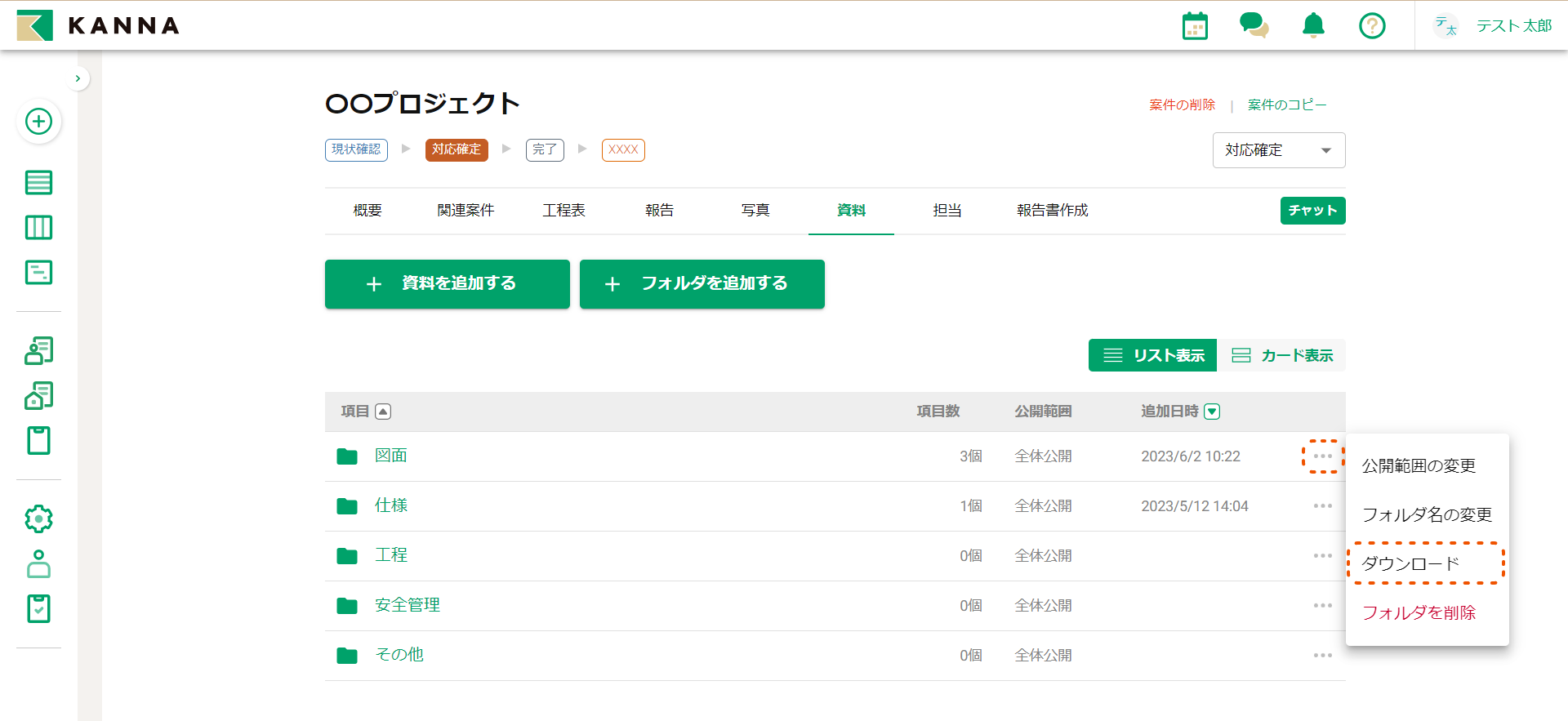1568x721 pixels.
Task: Open the calendar icon in header
Action: click(x=1195, y=26)
